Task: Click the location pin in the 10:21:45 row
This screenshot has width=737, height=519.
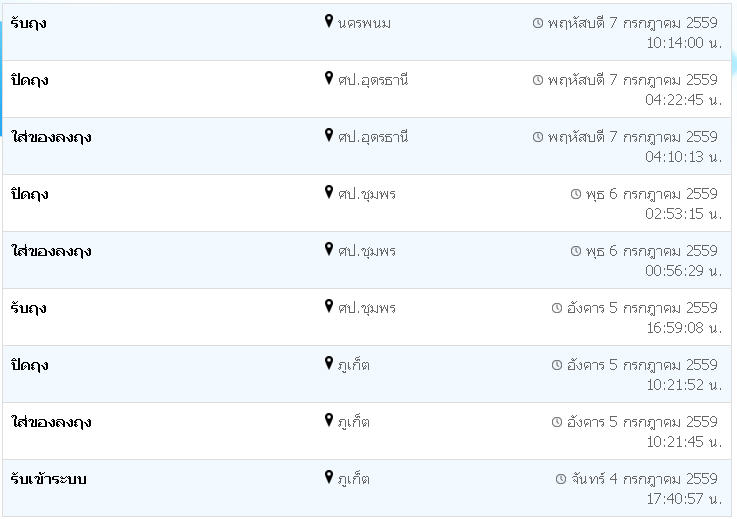Action: 329,421
